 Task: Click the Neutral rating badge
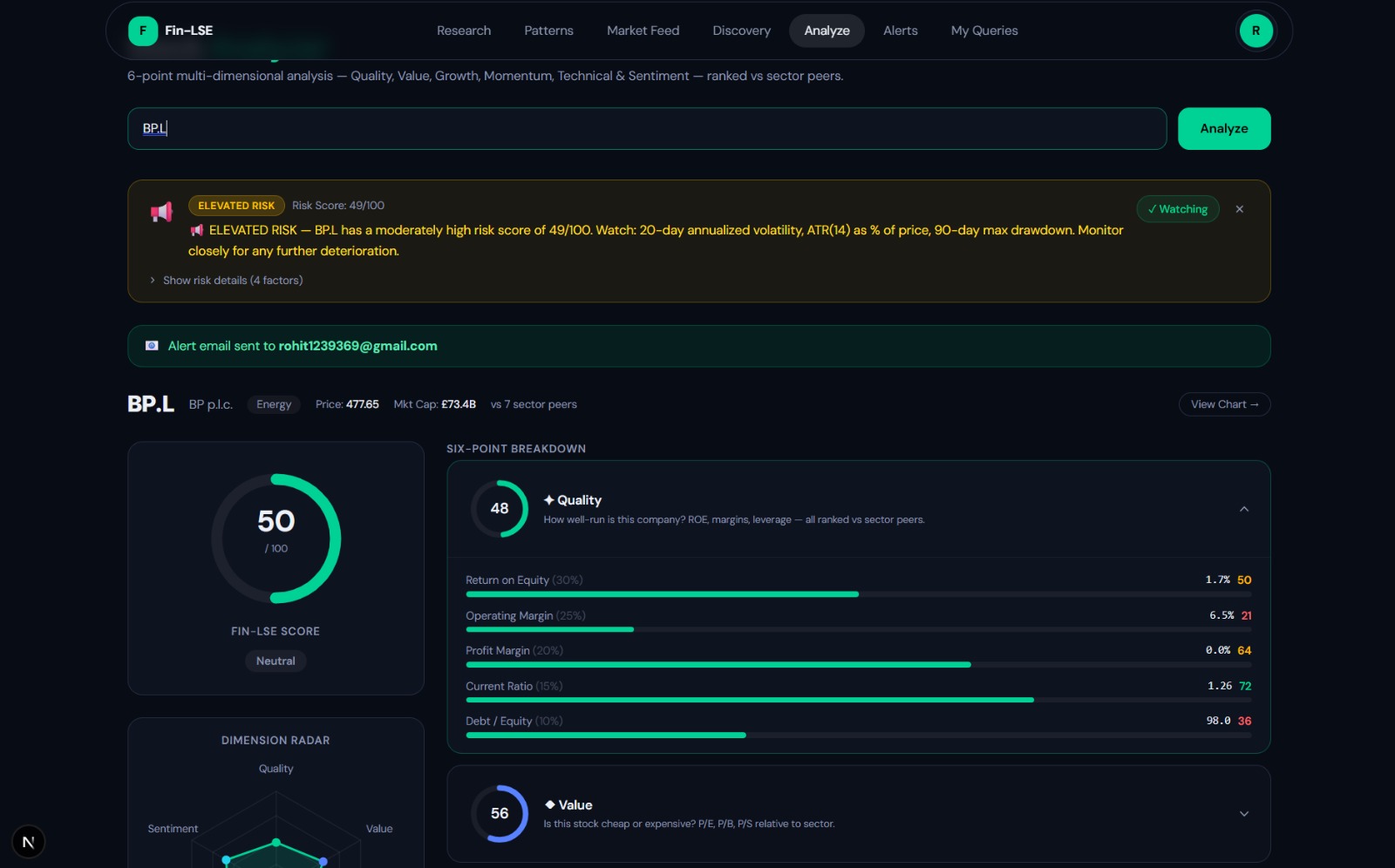click(276, 661)
